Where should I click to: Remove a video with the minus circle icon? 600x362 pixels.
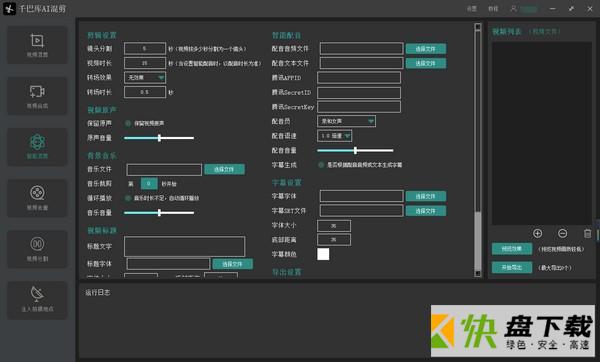tap(562, 233)
